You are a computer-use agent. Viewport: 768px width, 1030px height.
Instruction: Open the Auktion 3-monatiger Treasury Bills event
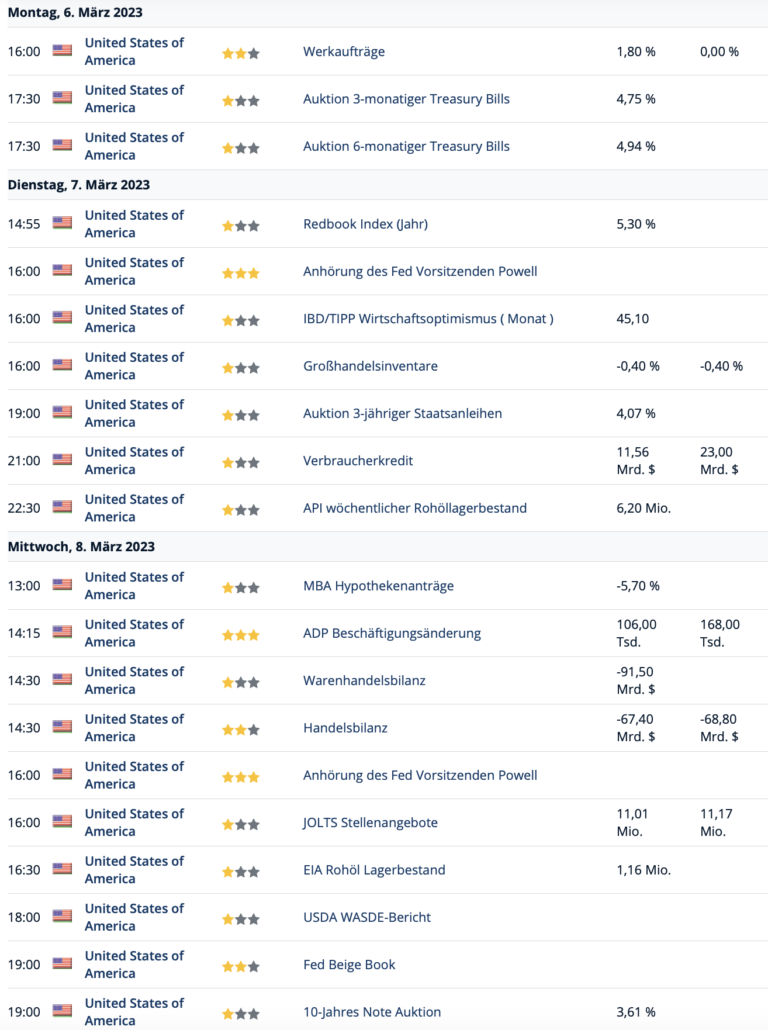(x=406, y=99)
